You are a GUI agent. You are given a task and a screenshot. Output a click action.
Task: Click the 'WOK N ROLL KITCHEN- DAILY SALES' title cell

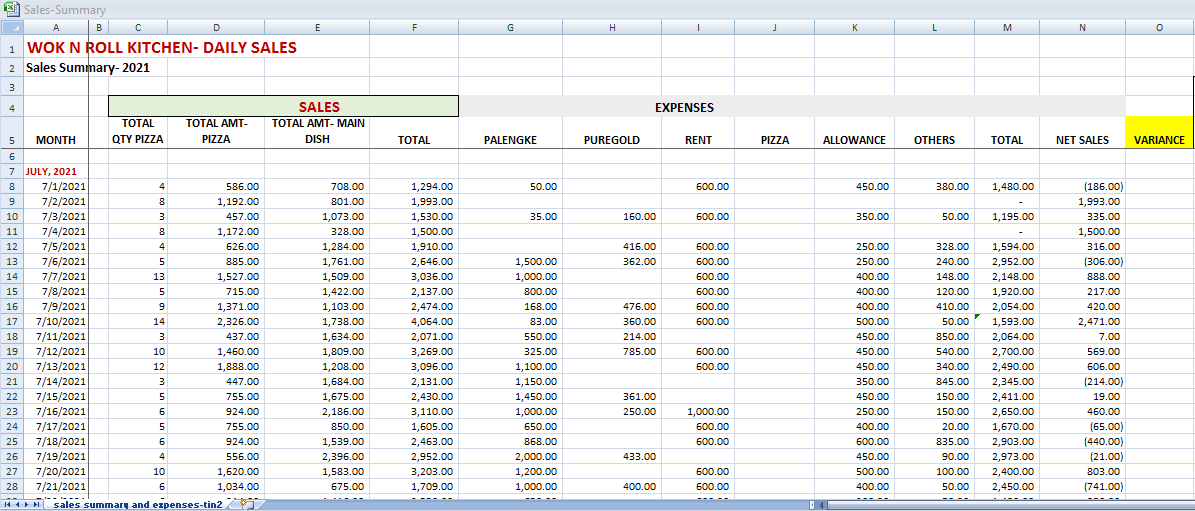162,47
